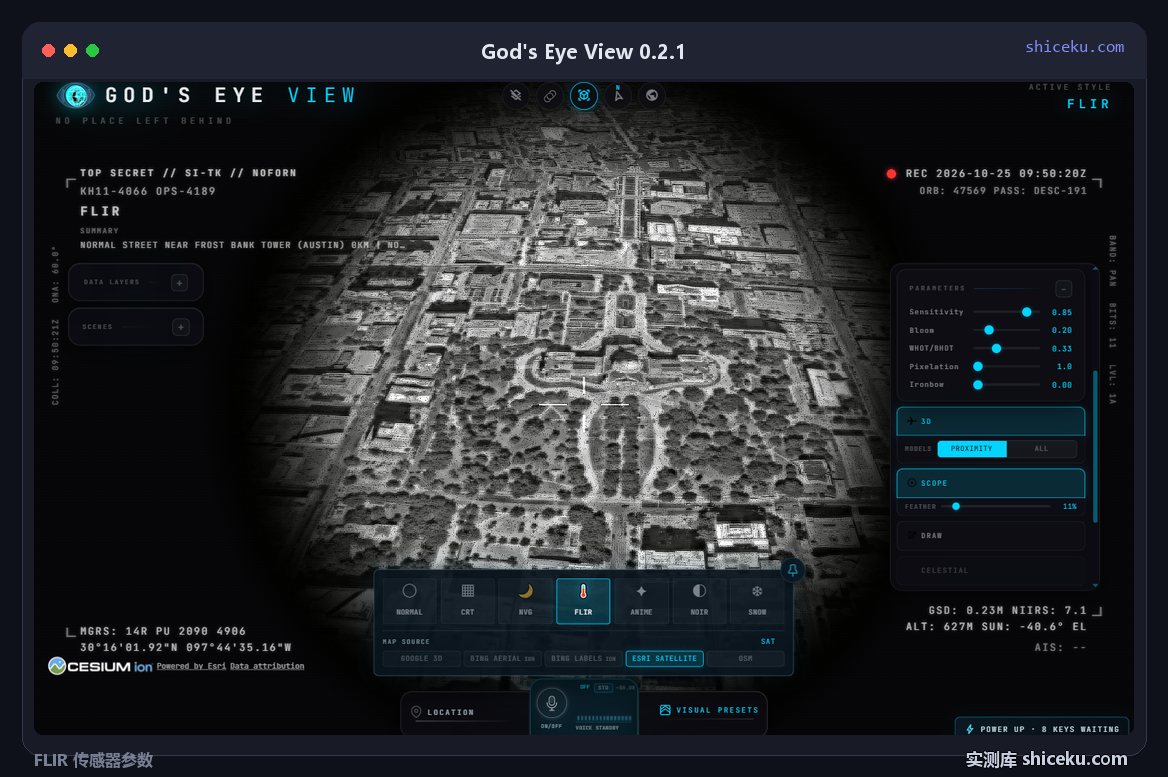The height and width of the screenshot is (777, 1168).
Task: Adjust the Pixelation slider
Action: pos(1006,367)
